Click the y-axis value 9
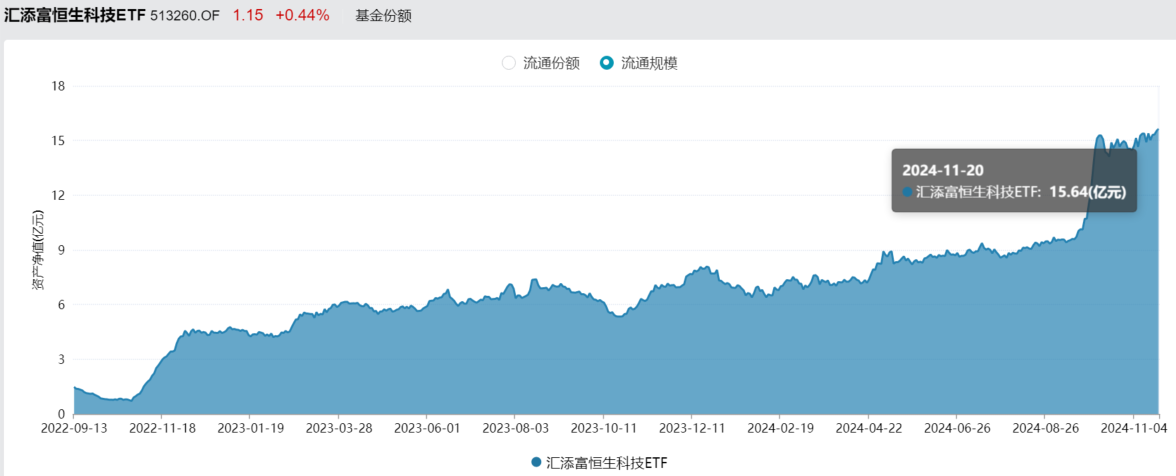Image resolution: width=1176 pixels, height=476 pixels. (62, 250)
